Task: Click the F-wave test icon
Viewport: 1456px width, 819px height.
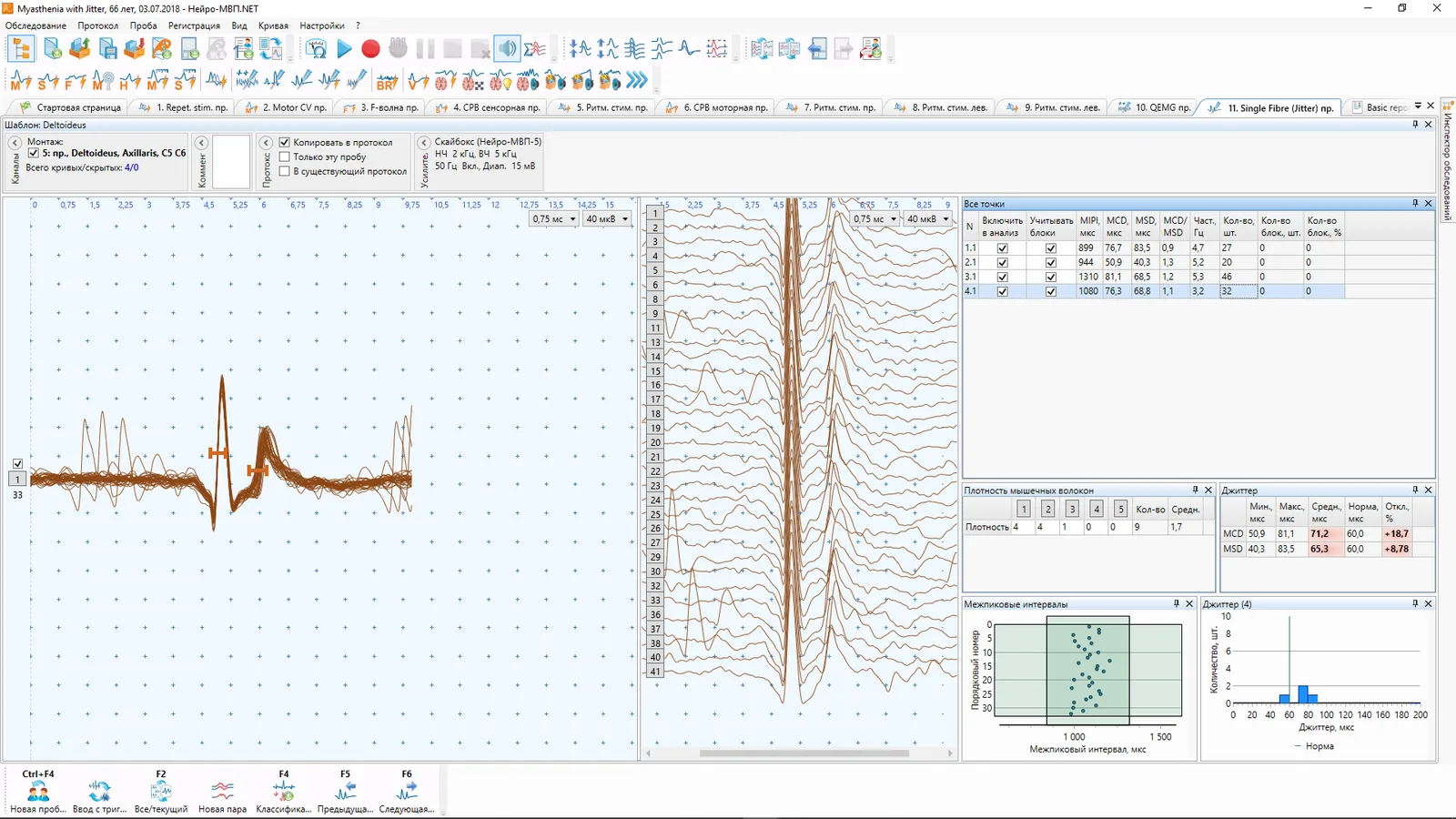Action: click(x=75, y=81)
